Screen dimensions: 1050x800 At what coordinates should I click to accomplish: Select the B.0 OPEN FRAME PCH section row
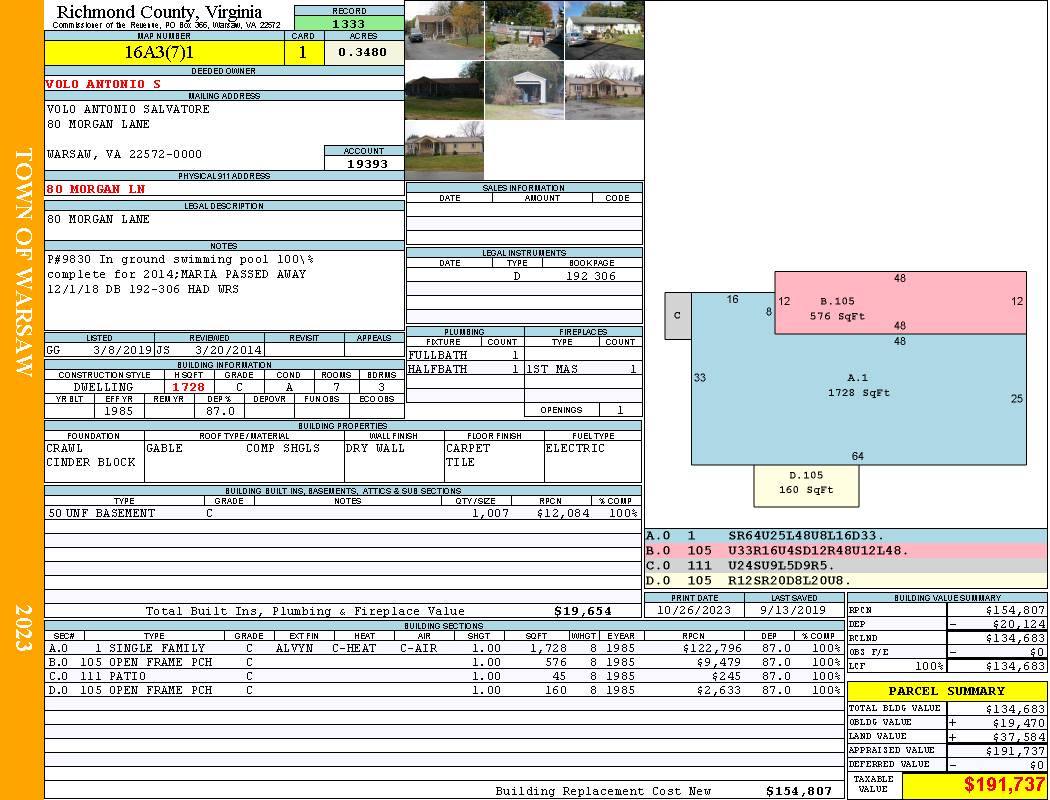coord(444,662)
